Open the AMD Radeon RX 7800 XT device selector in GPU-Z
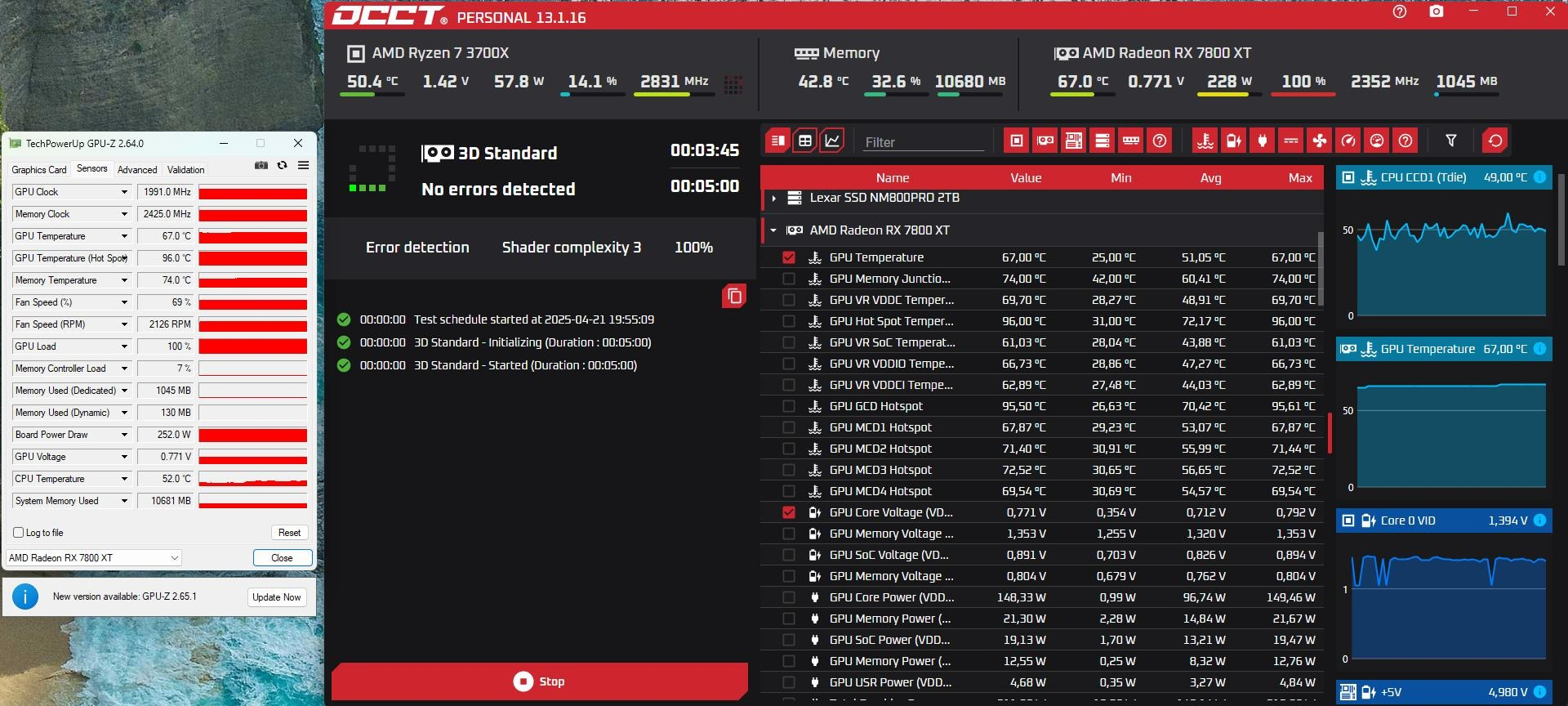1568x706 pixels. click(94, 558)
